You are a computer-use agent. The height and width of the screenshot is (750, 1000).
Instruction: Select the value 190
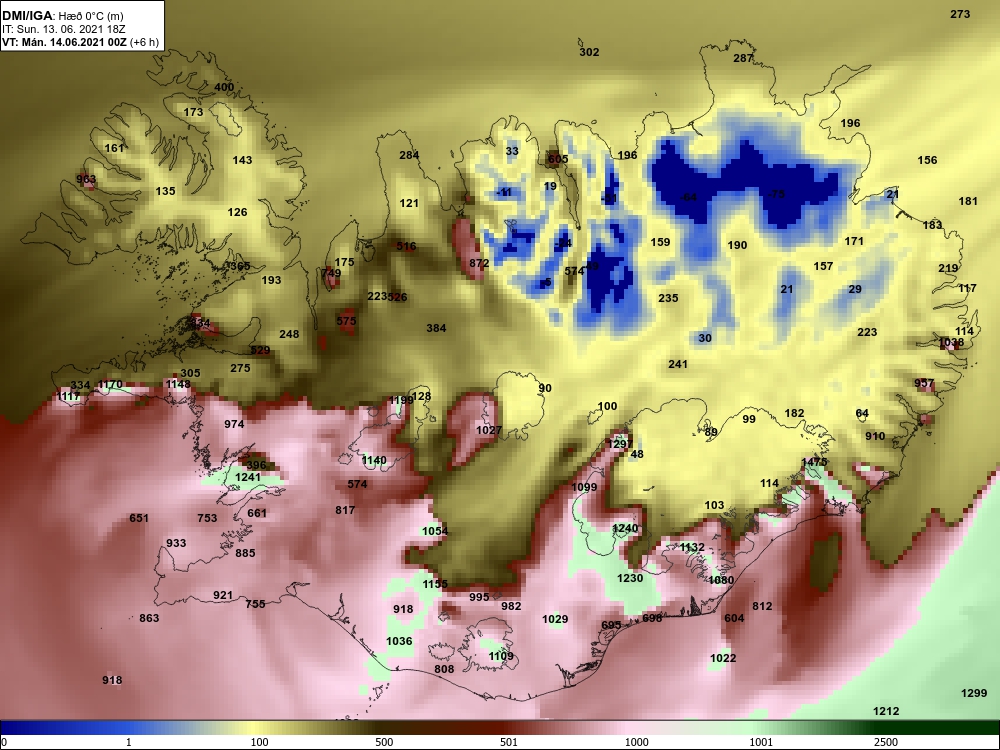click(x=737, y=245)
